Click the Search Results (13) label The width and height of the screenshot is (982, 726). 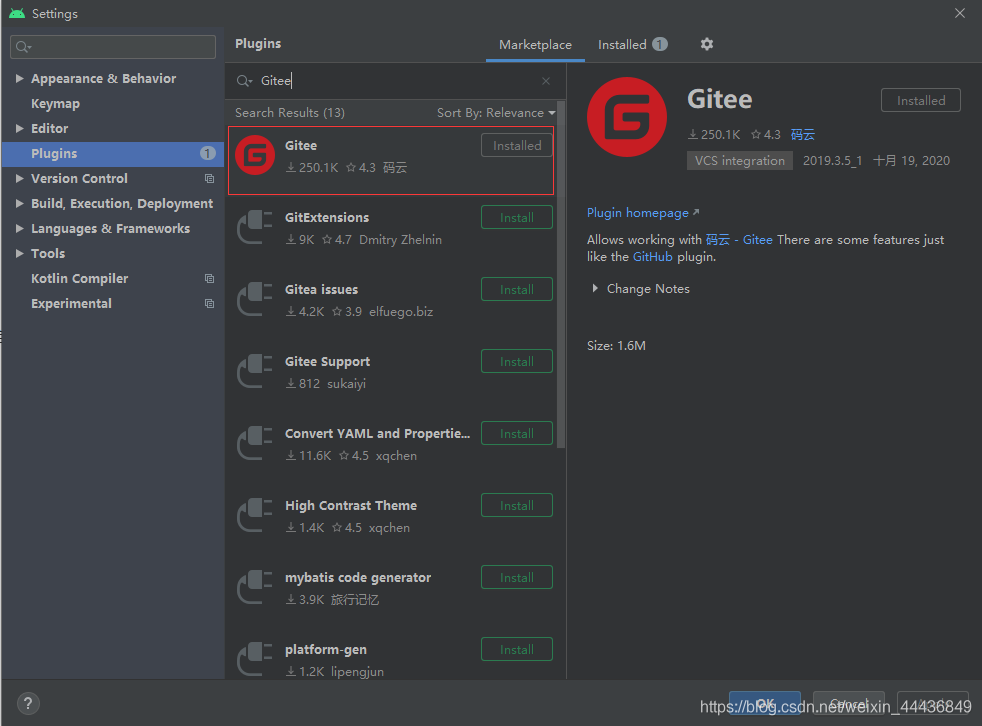click(289, 113)
